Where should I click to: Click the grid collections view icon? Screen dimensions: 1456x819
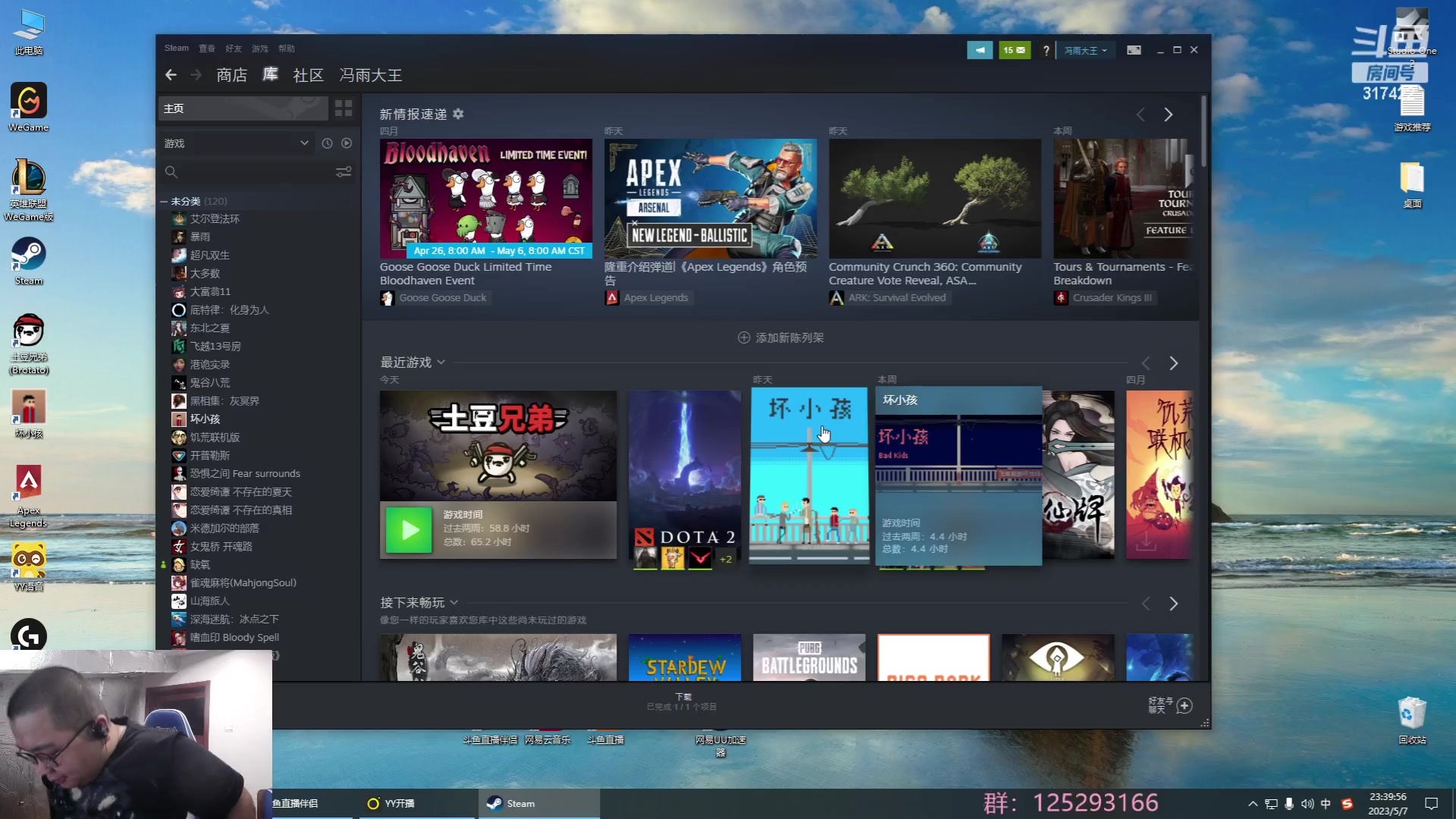pyautogui.click(x=344, y=108)
